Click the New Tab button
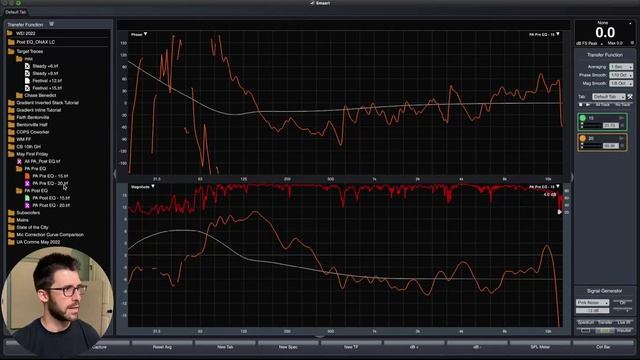Viewport: 640px width, 360px height. point(225,347)
